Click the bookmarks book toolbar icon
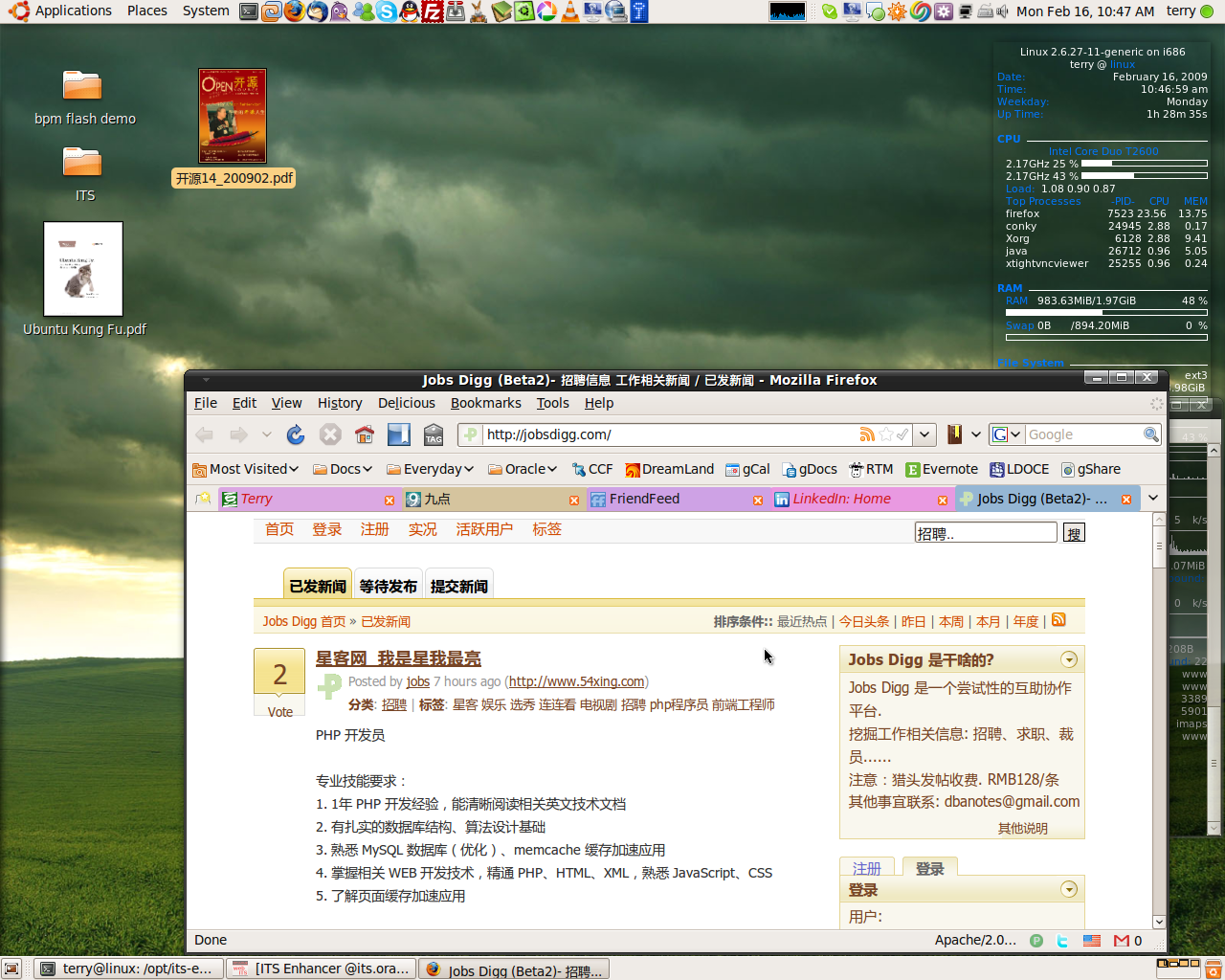This screenshot has width=1225, height=980. pyautogui.click(x=954, y=434)
